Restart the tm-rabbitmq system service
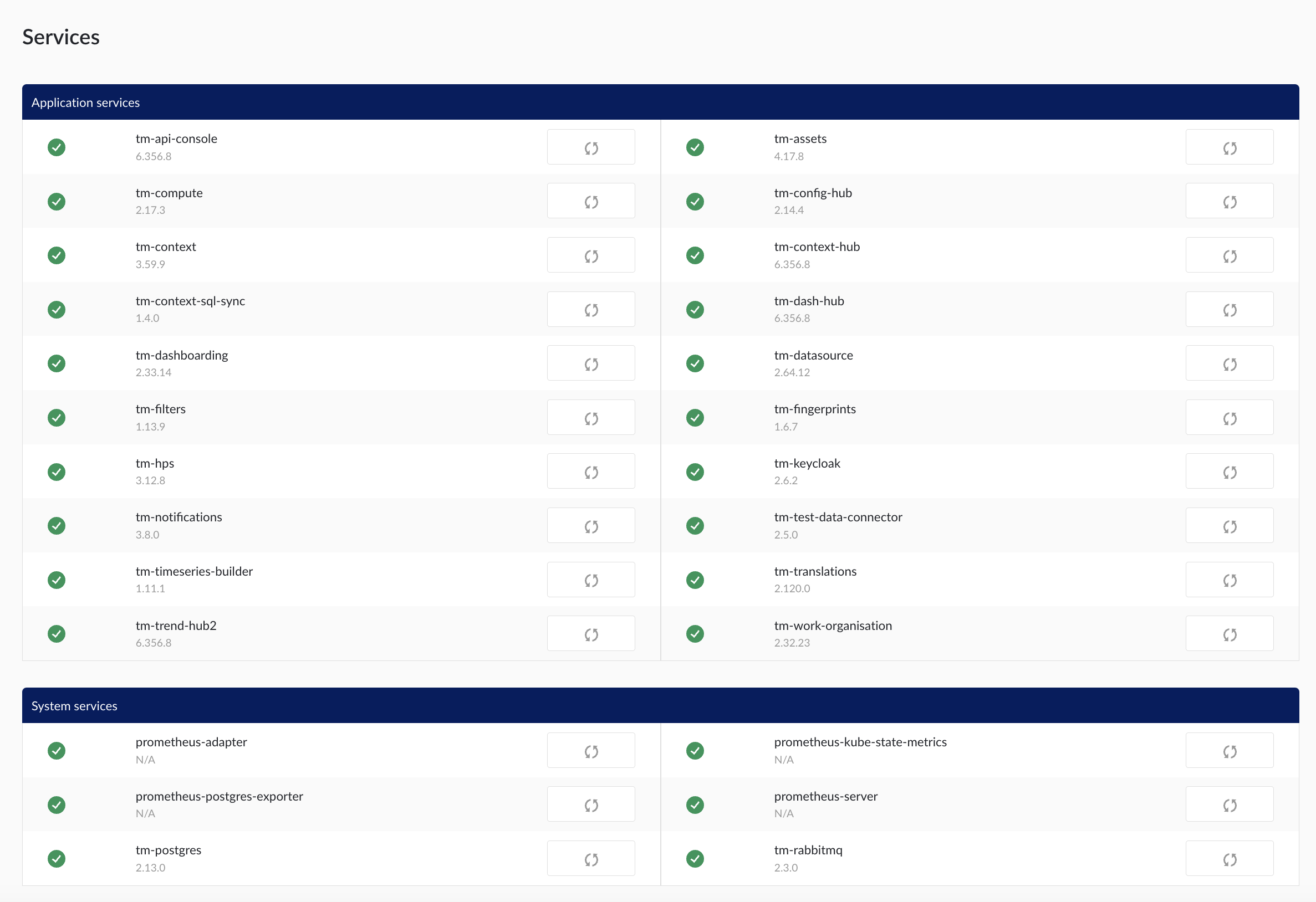The image size is (1316, 902). point(1229,858)
